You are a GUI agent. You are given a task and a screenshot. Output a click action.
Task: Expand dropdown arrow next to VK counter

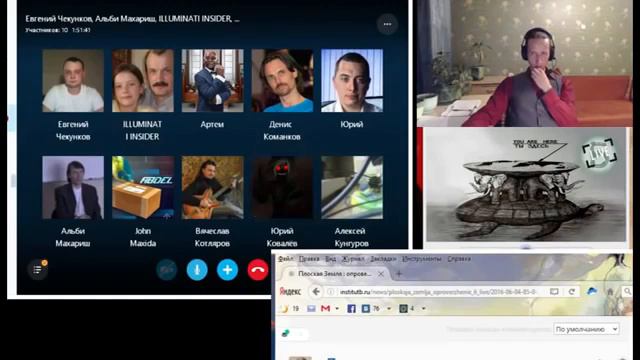click(x=389, y=309)
